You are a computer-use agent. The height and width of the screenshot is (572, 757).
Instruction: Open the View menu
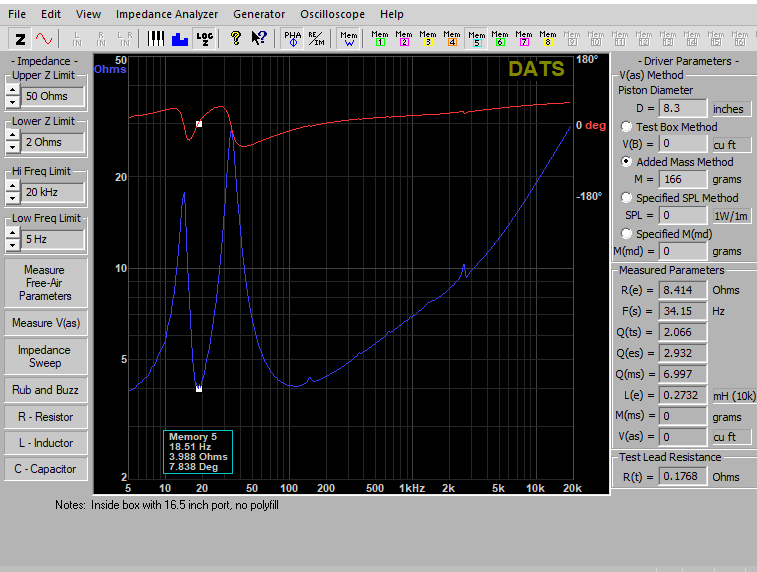(88, 14)
